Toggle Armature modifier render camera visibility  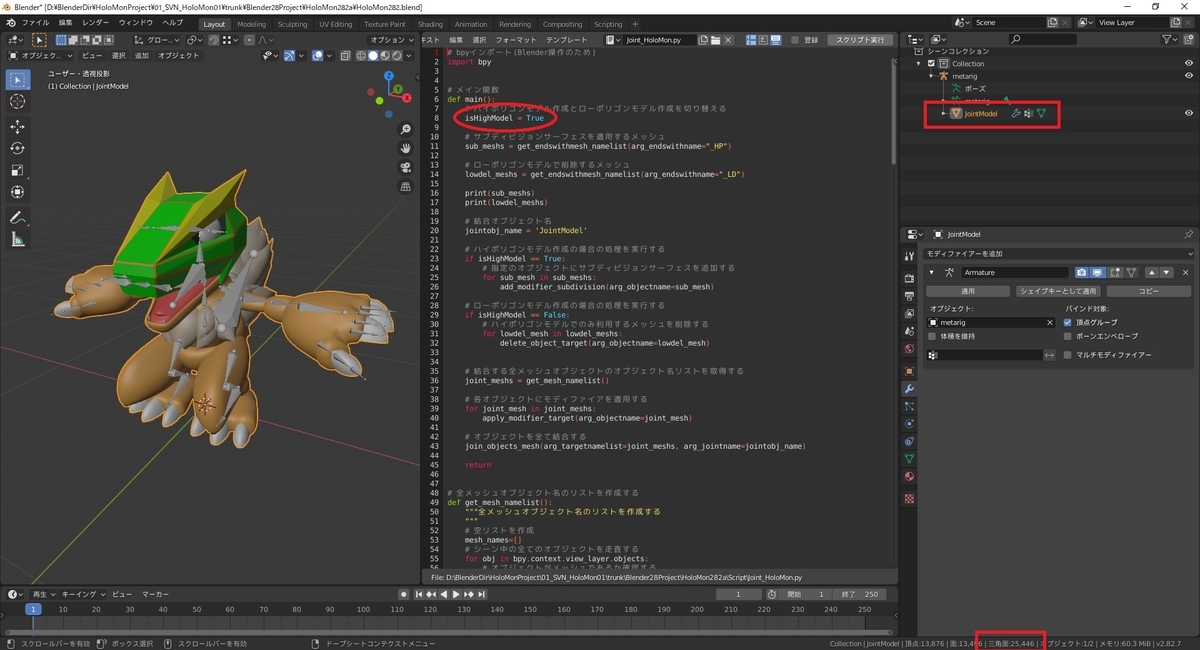click(x=1081, y=272)
